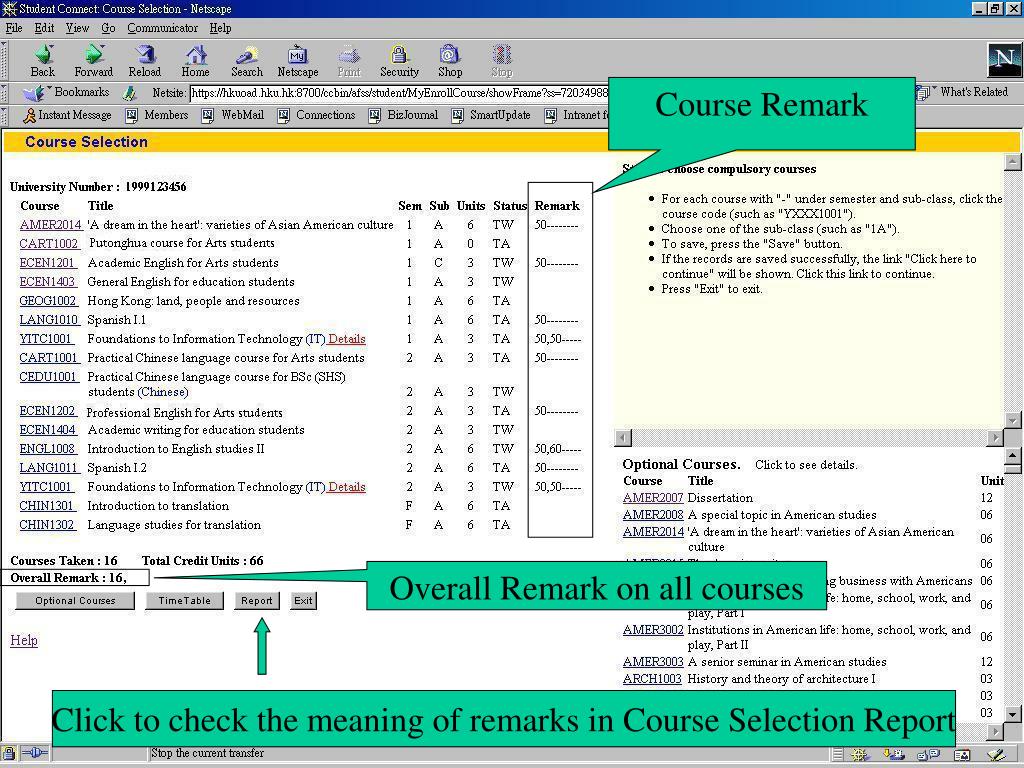
Task: Open Address Book from the component bar
Action: [962, 755]
